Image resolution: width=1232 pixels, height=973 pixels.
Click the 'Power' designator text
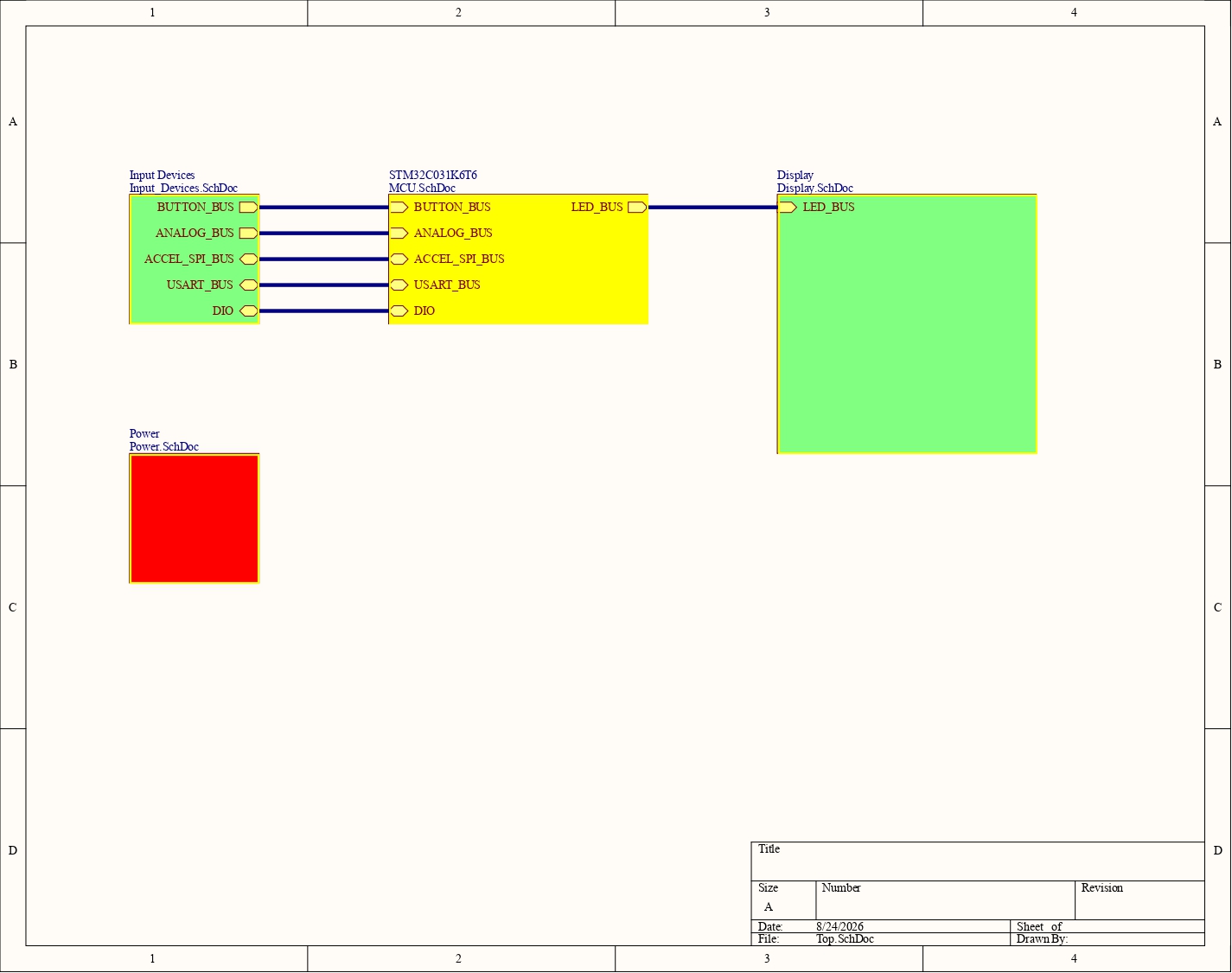(144, 434)
